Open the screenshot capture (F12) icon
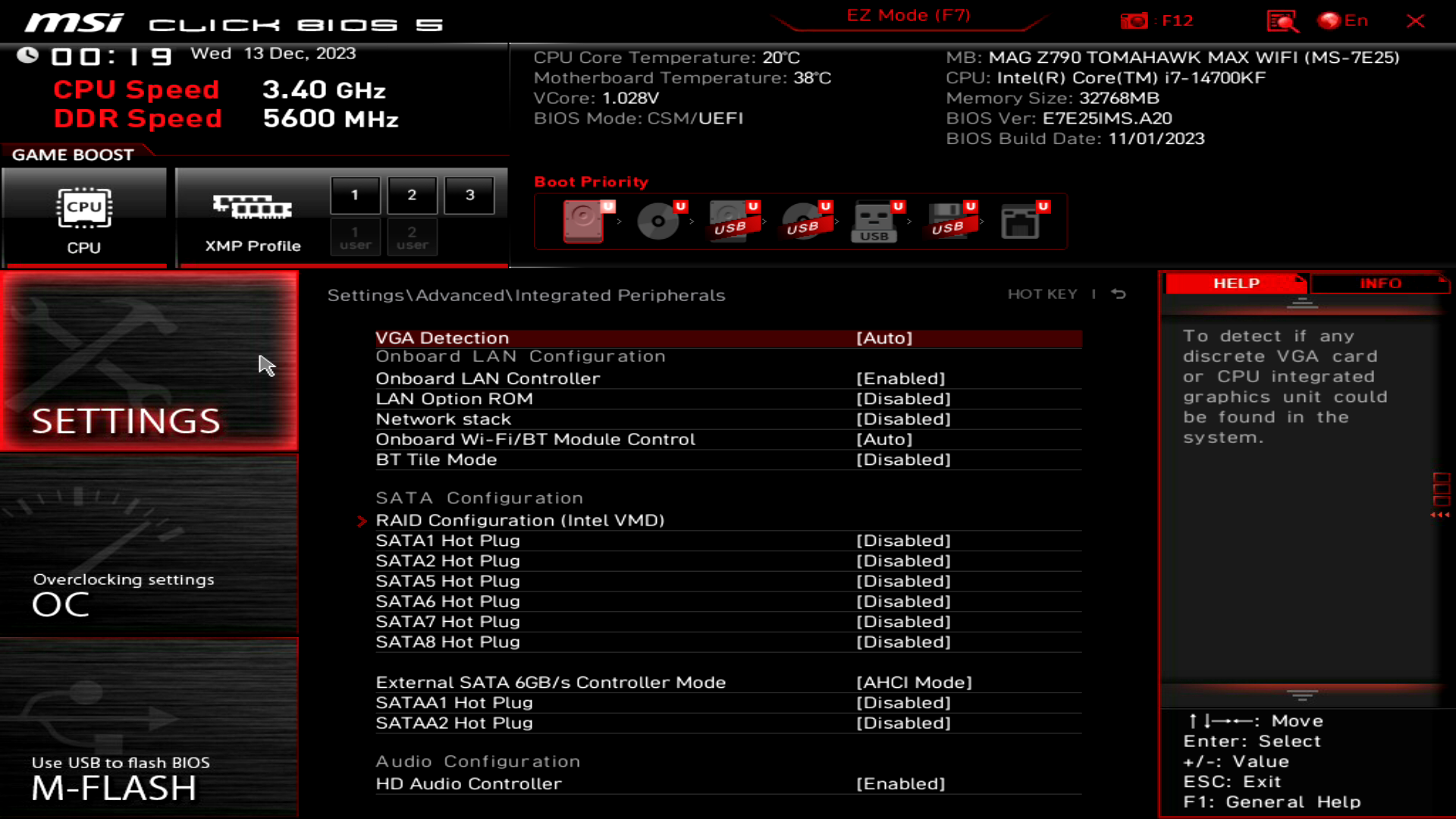 coord(1134,20)
